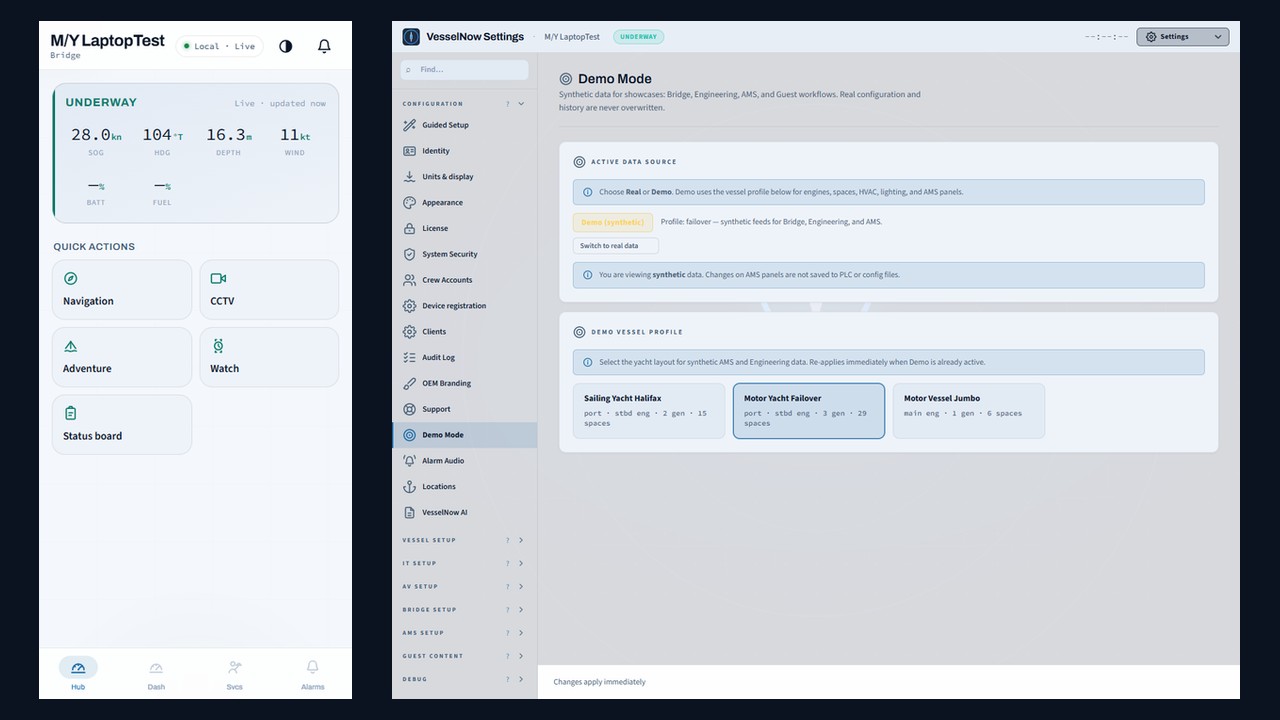Open the Status board quick action
The image size is (1280, 720).
122,425
